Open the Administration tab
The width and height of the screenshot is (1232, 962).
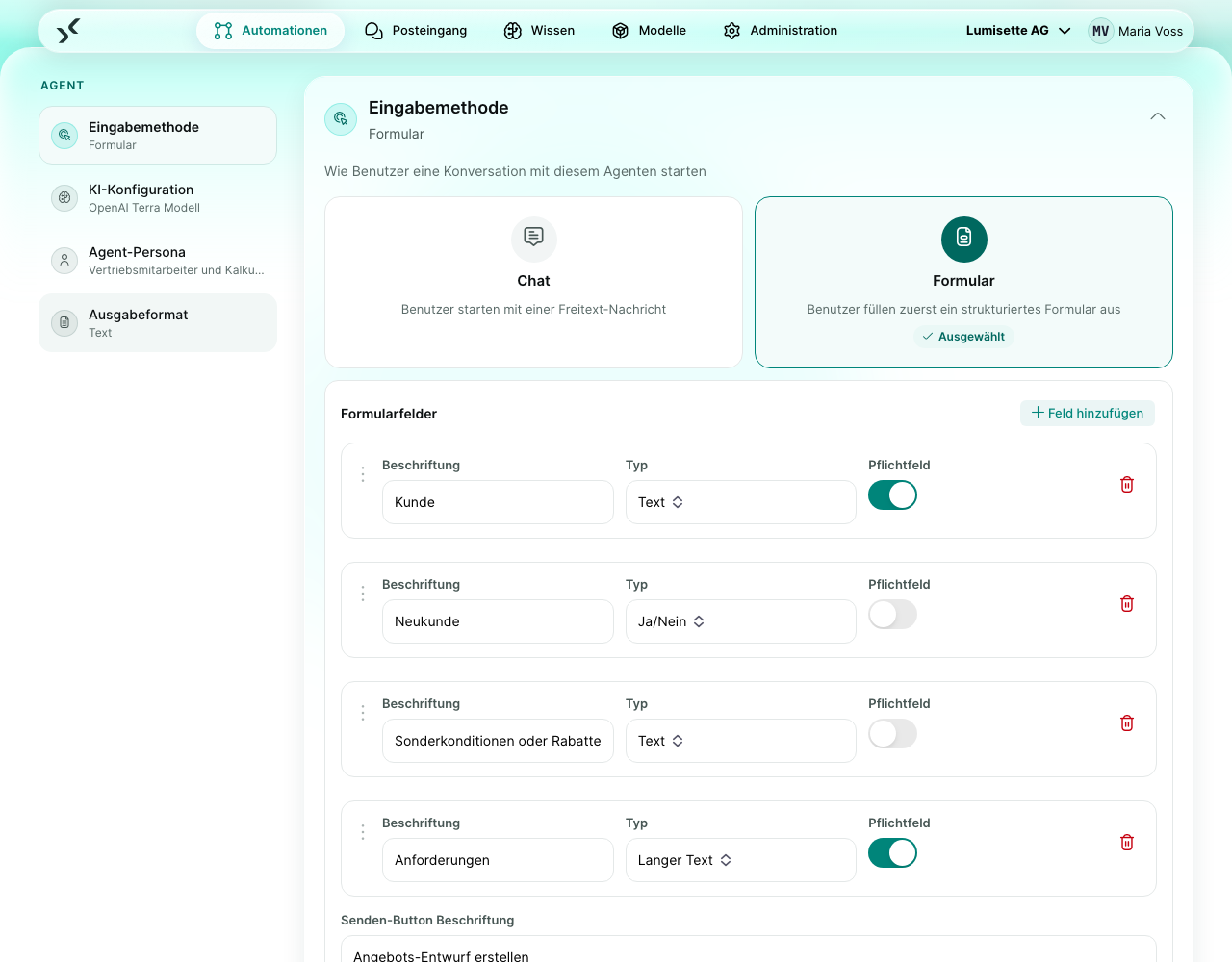point(781,31)
